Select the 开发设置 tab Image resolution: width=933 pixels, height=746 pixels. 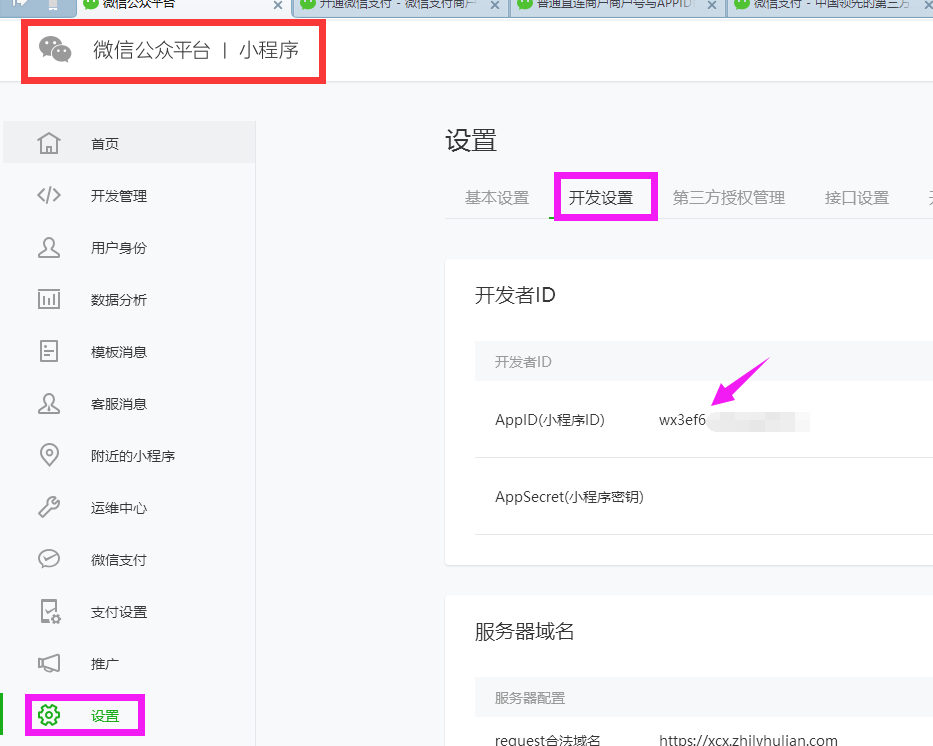click(x=601, y=198)
